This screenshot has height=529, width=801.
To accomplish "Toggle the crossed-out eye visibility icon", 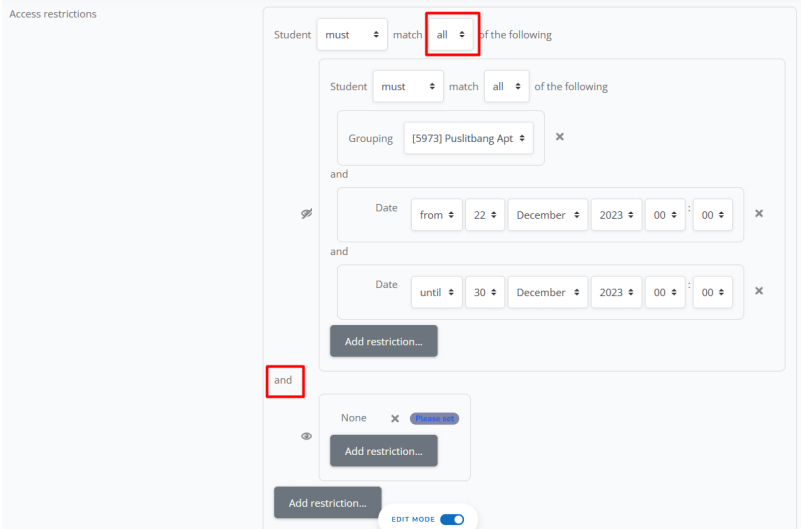I will click(307, 214).
